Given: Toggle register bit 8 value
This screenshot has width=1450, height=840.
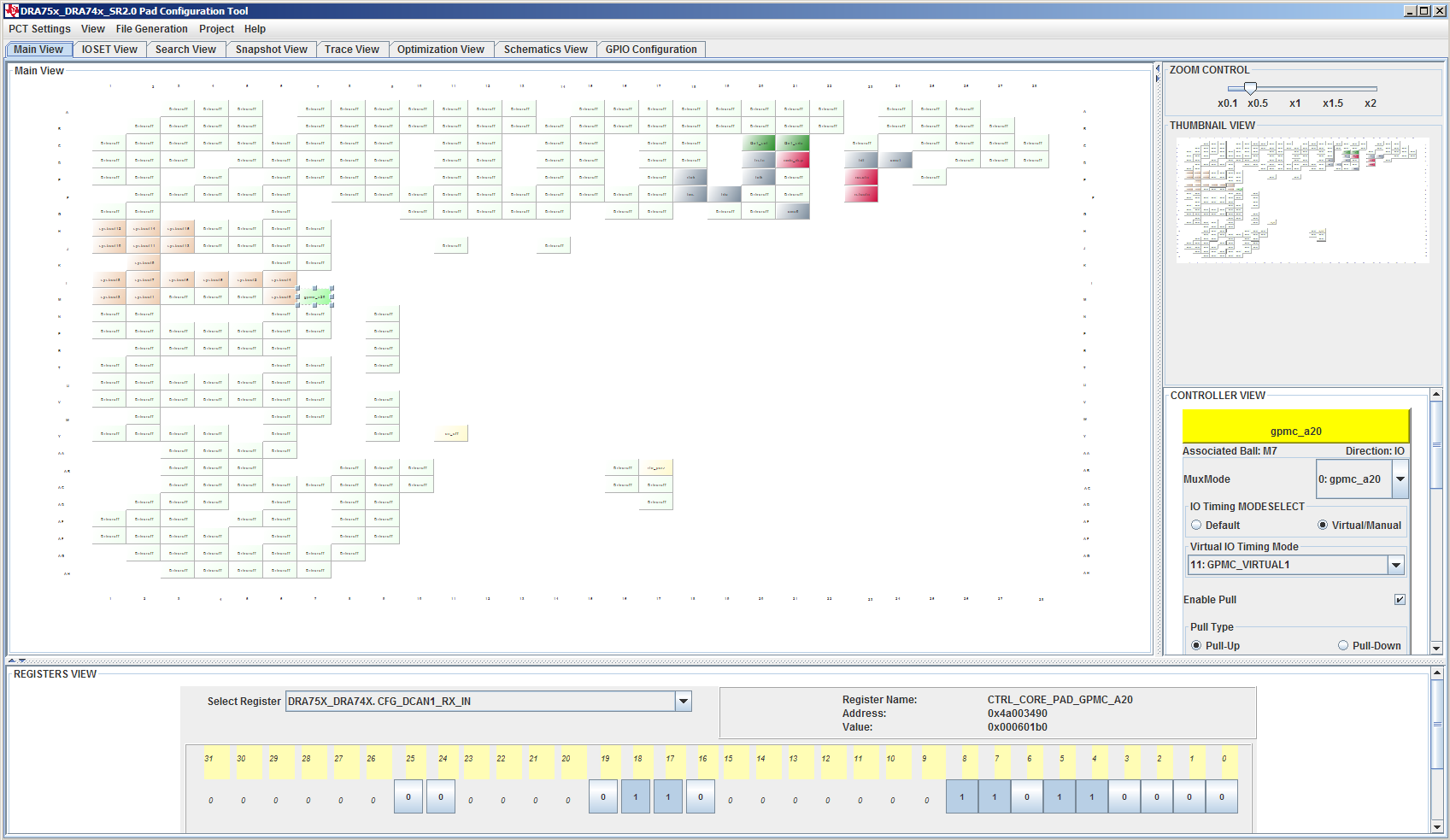Looking at the screenshot, I should coord(962,796).
